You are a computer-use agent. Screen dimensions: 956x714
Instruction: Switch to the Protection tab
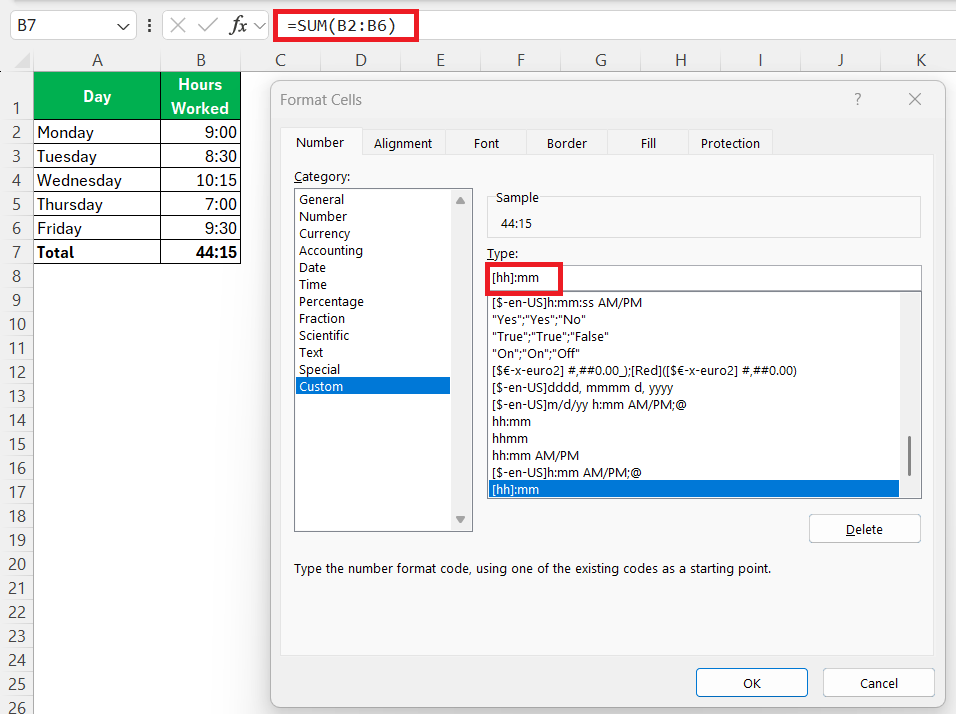730,143
